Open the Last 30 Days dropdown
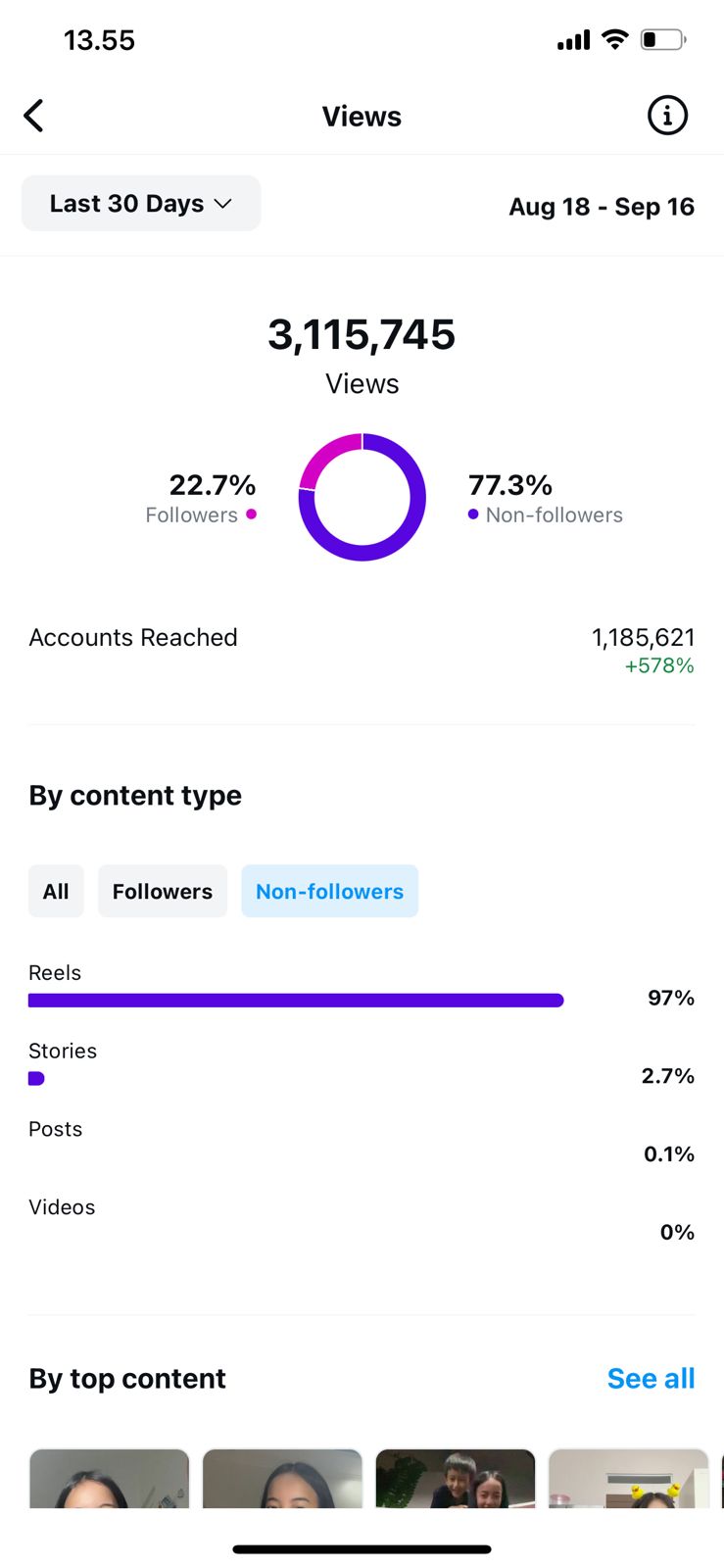724x1568 pixels. (x=141, y=204)
